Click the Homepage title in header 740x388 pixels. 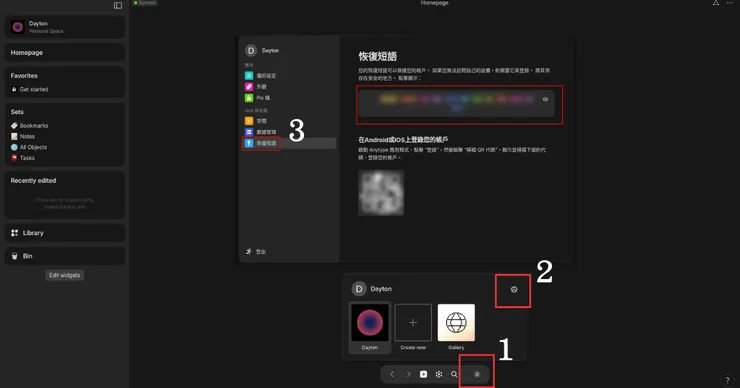pos(434,3)
